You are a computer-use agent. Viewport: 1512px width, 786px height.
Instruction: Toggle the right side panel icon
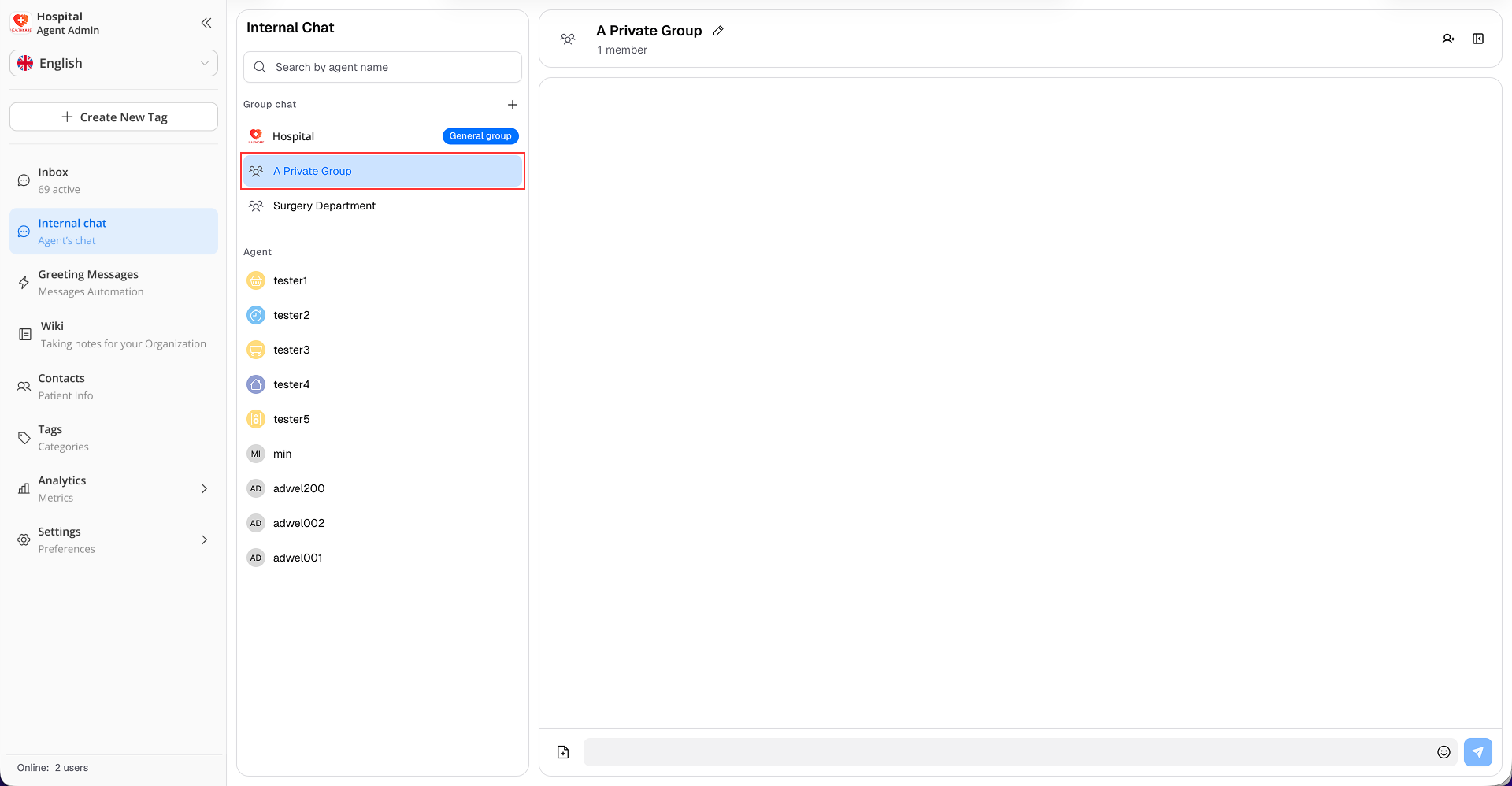pos(1478,39)
